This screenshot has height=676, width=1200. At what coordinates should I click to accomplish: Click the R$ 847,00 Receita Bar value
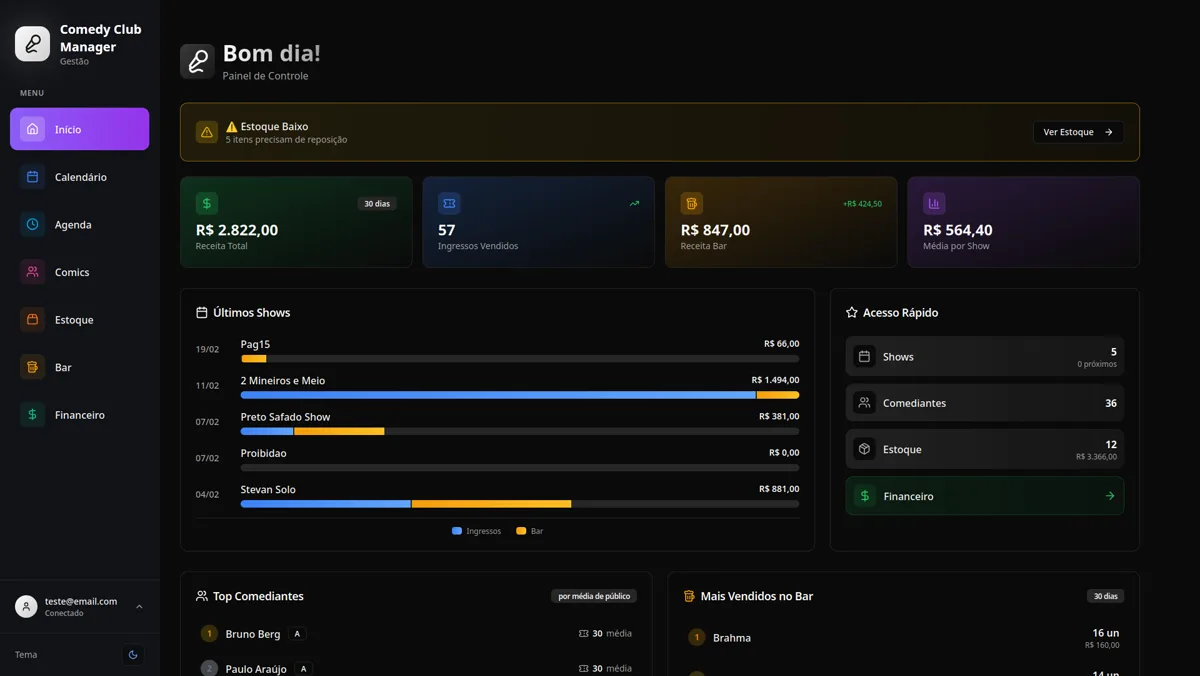pyautogui.click(x=715, y=230)
